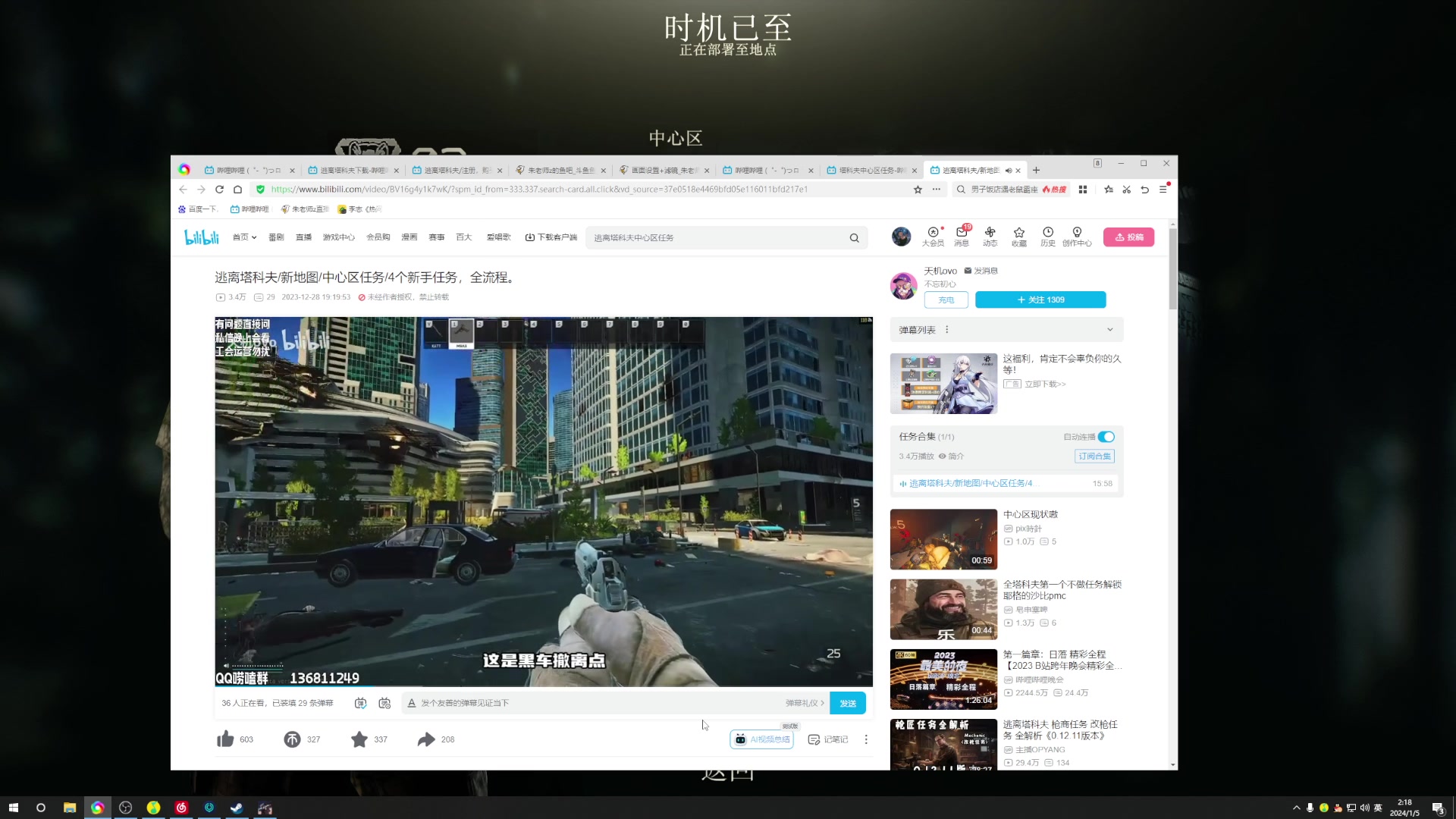
Task: Reload the page with browser refresh icon
Action: [x=219, y=190]
